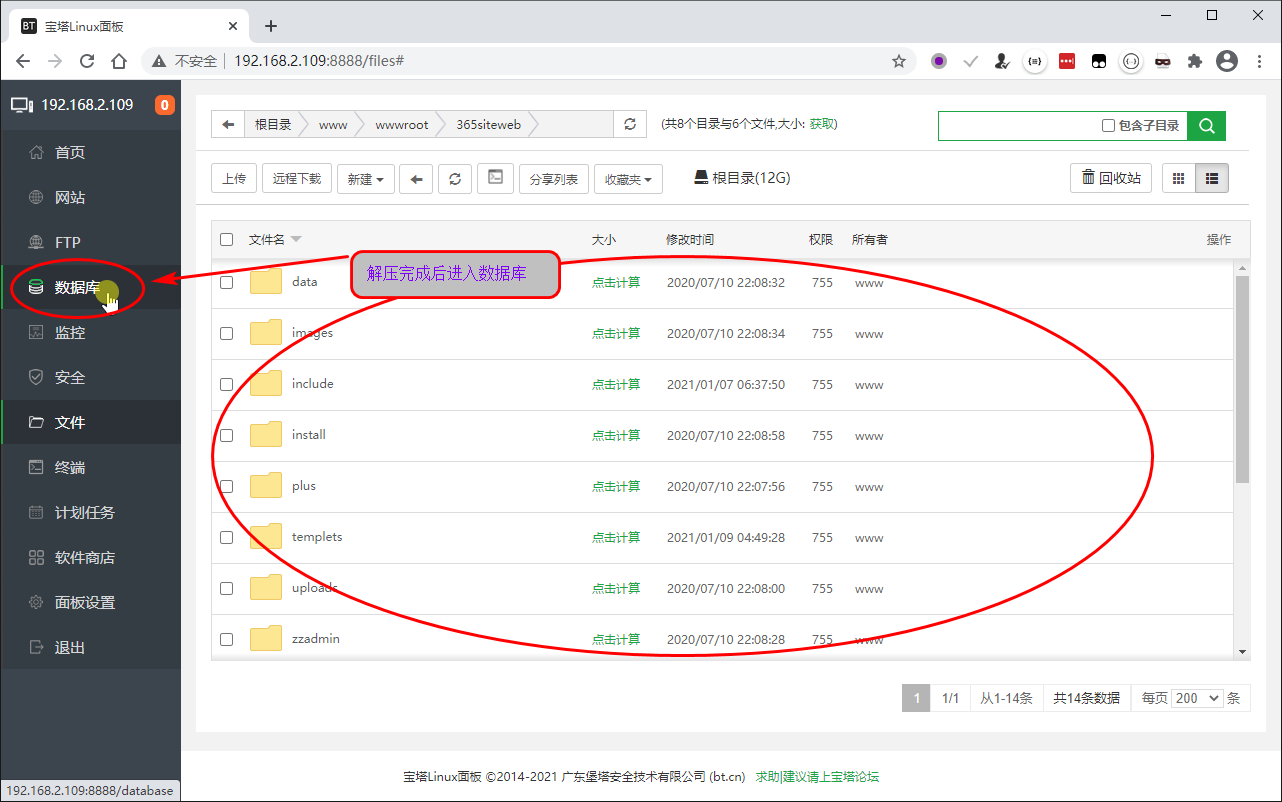Click the www breadcrumb segment
Viewport: 1282px width, 802px height.
pos(333,125)
